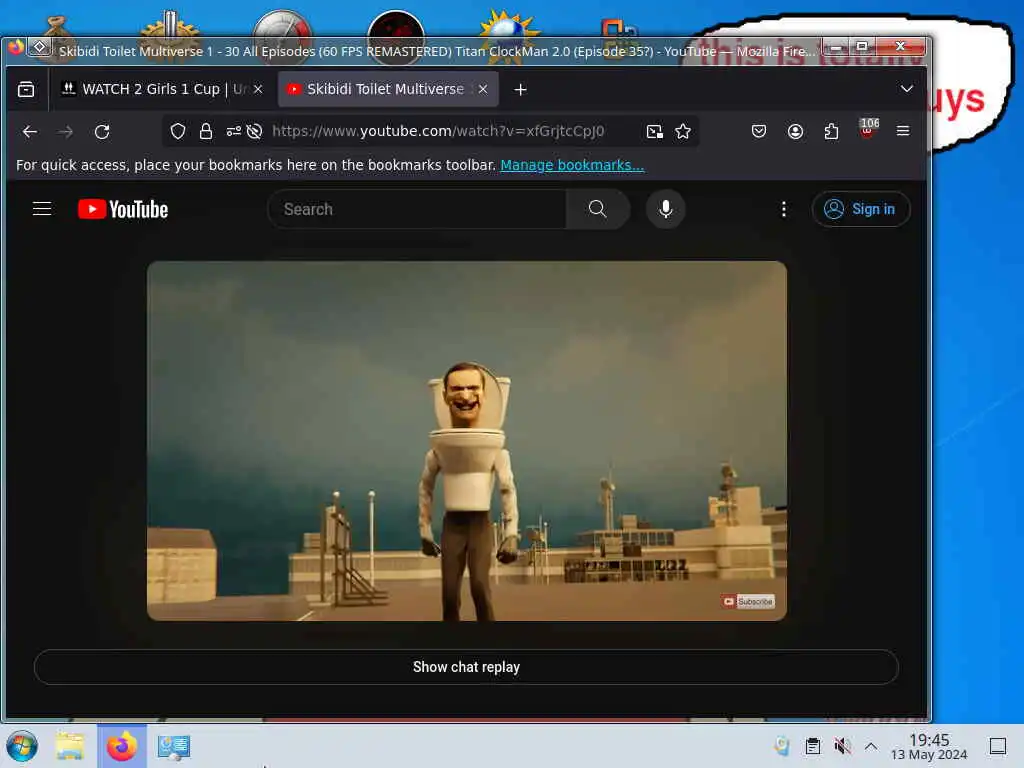Open file manager from taskbar

click(69, 746)
